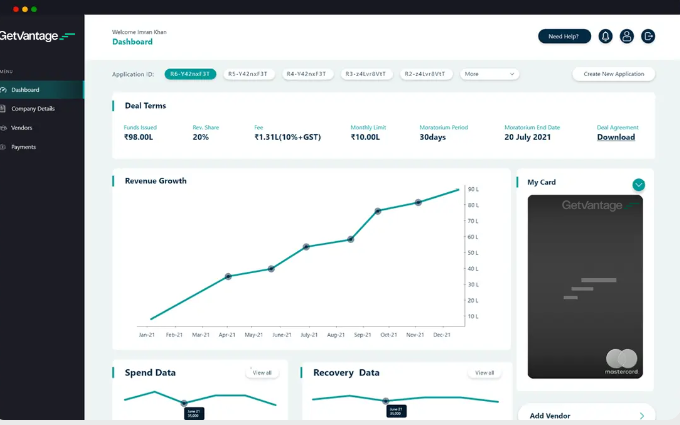Viewport: 680px width, 425px height.
Task: Select application ID R5-Y42nxF3T
Action: tap(247, 74)
